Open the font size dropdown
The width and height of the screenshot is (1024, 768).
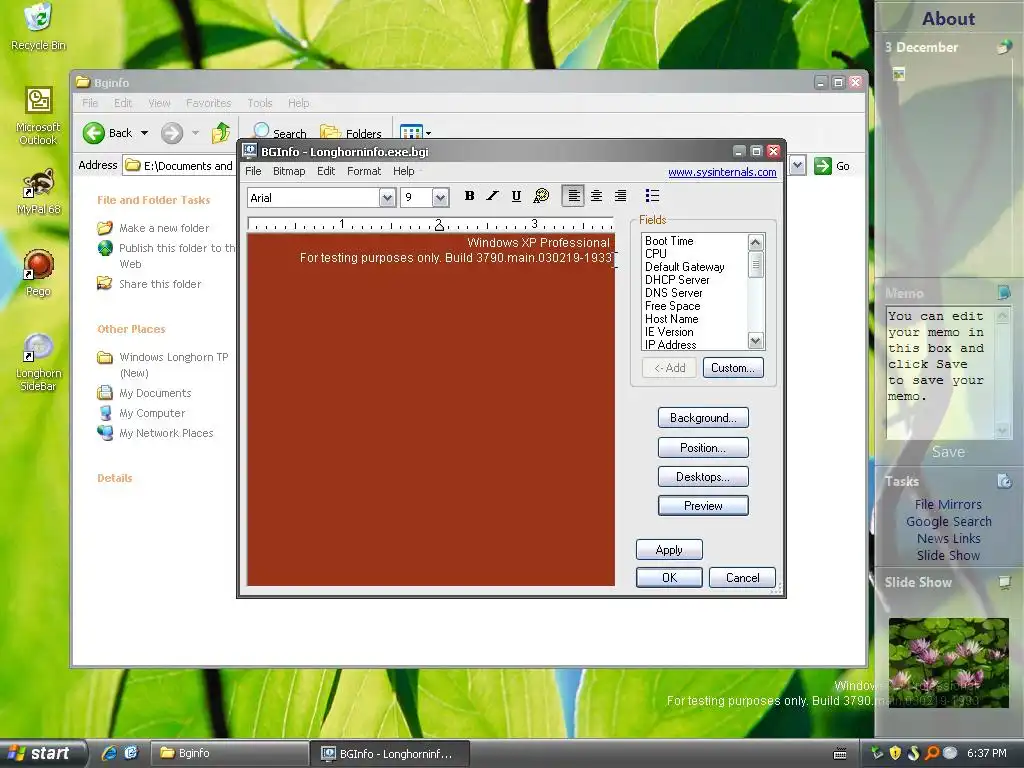tap(440, 197)
